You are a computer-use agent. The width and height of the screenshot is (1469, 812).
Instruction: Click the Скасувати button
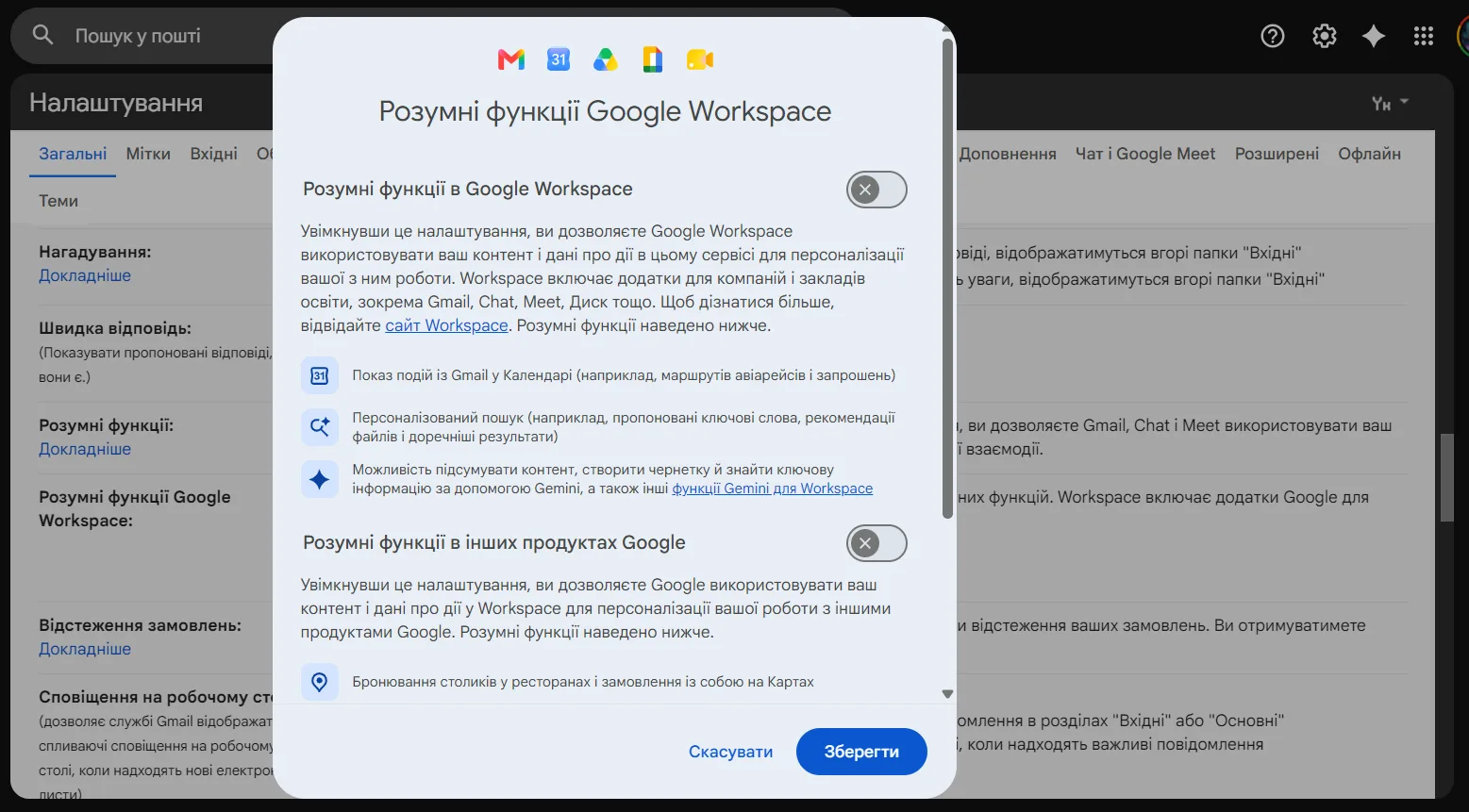tap(730, 752)
